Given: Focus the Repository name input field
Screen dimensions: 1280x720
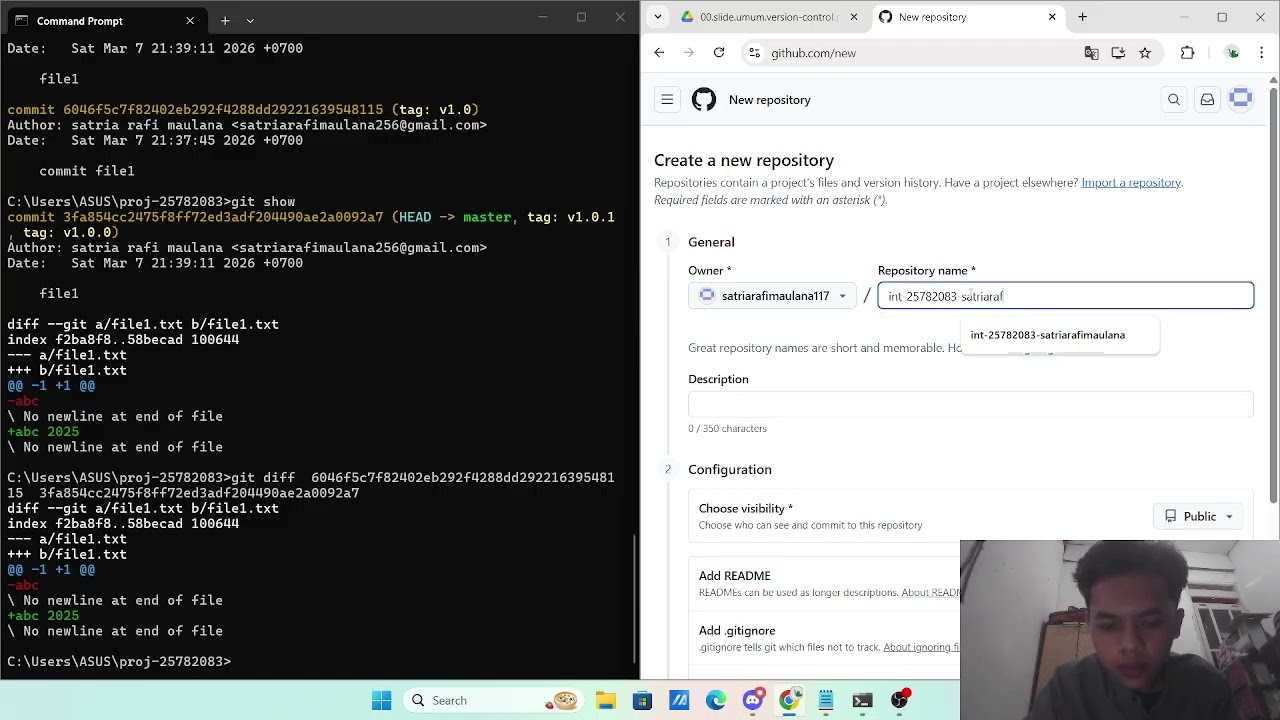Looking at the screenshot, I should coord(1066,296).
